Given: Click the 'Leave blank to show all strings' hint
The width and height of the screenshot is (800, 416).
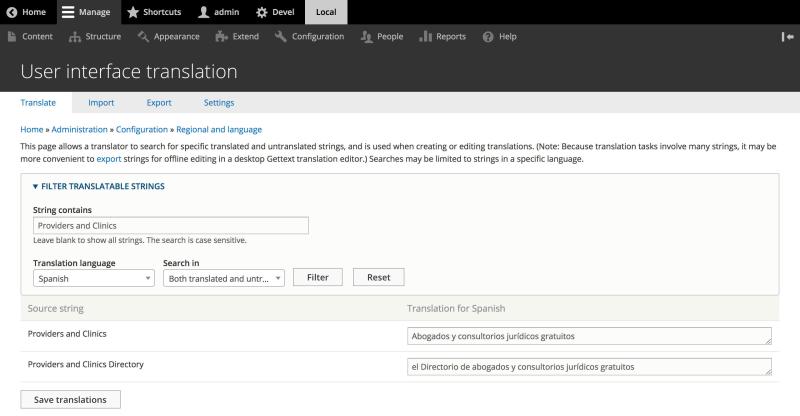Looking at the screenshot, I should pos(140,240).
